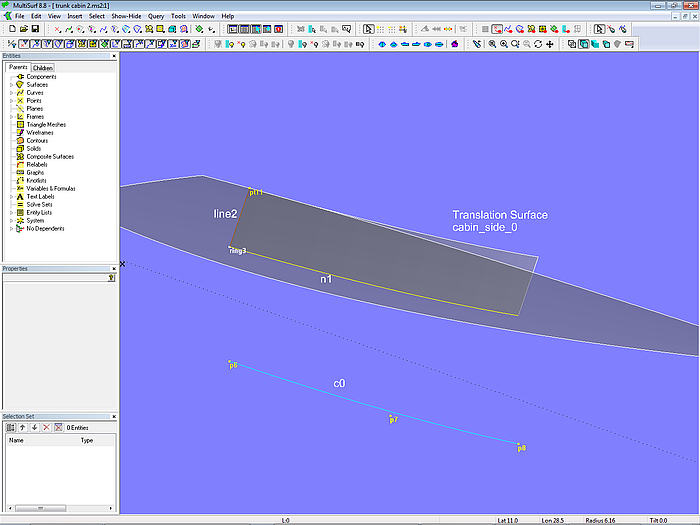Click the Type column header
Screen dimensions: 700x525
click(87, 440)
